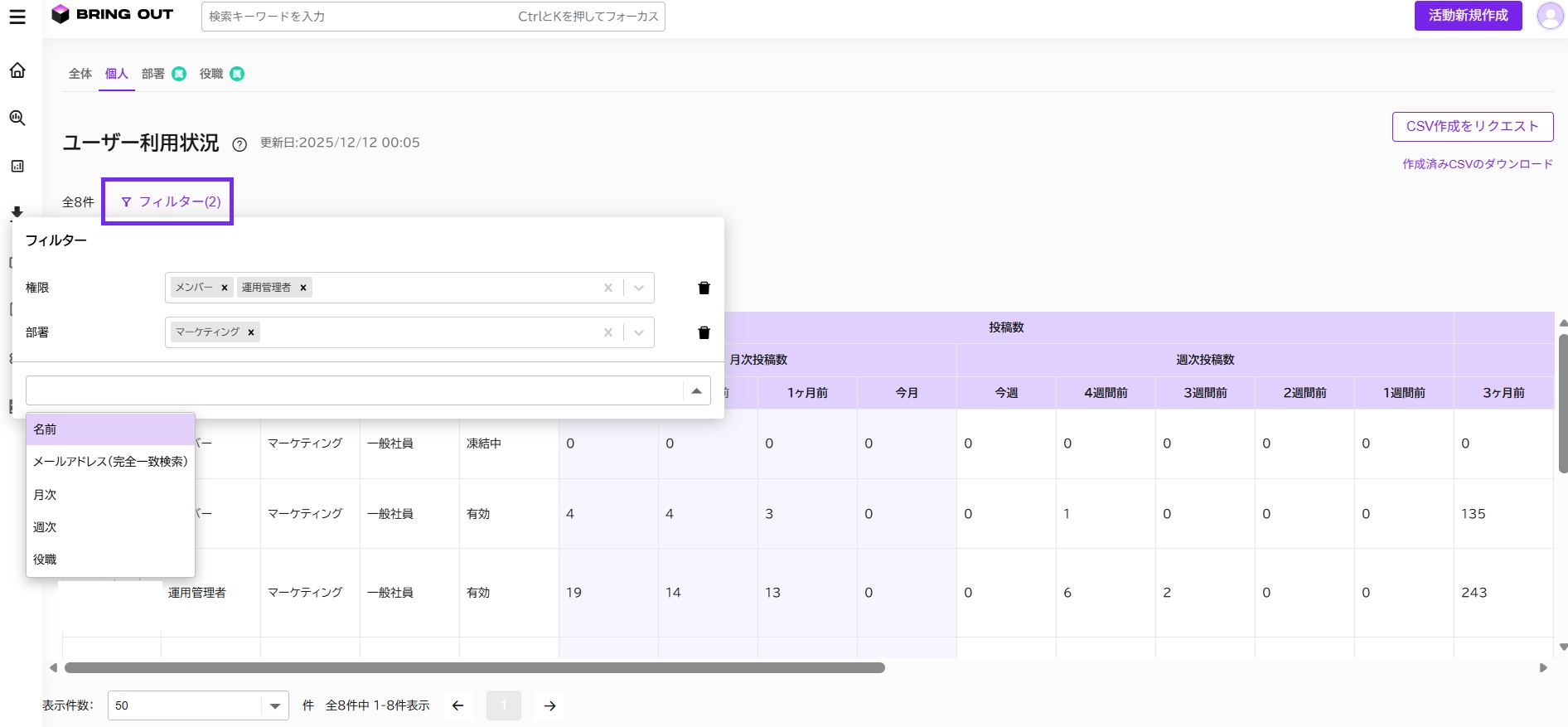This screenshot has height=727, width=1568.
Task: Open the search analysis sidebar icon
Action: pos(17,118)
